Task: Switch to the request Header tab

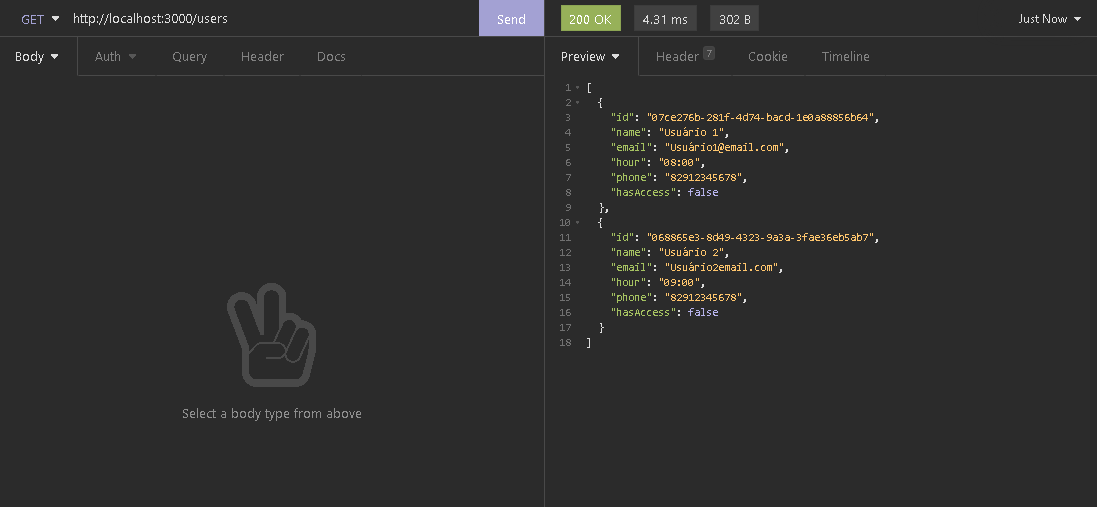Action: tap(262, 57)
